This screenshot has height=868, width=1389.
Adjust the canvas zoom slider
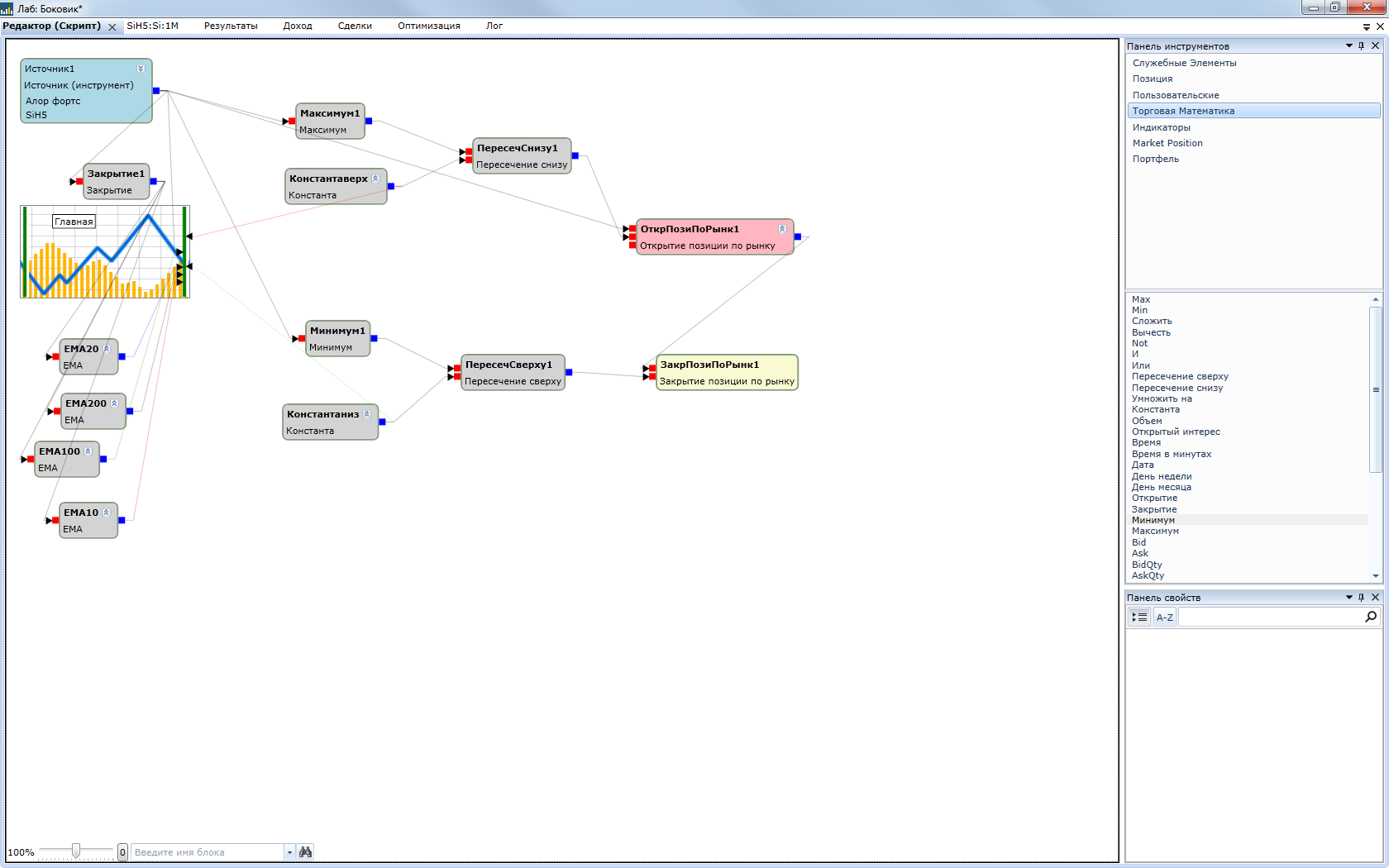pos(76,851)
